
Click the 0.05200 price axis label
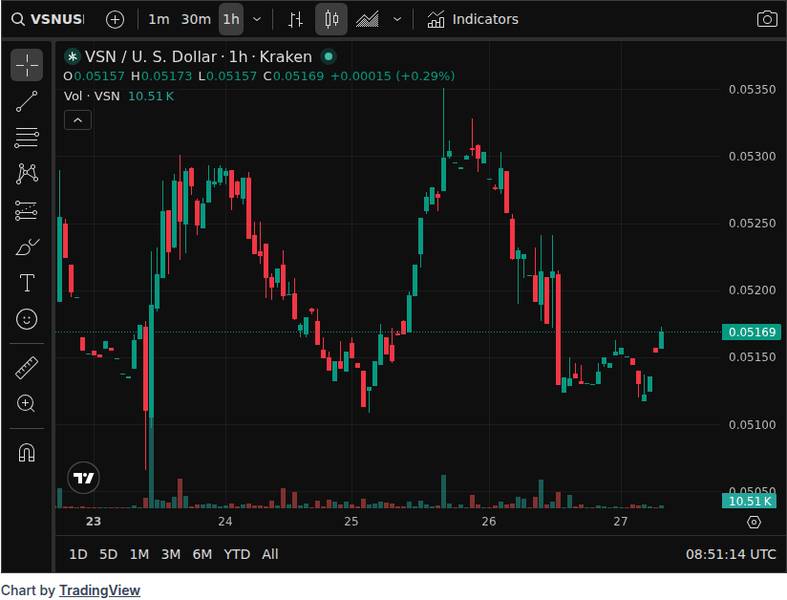pyautogui.click(x=752, y=290)
